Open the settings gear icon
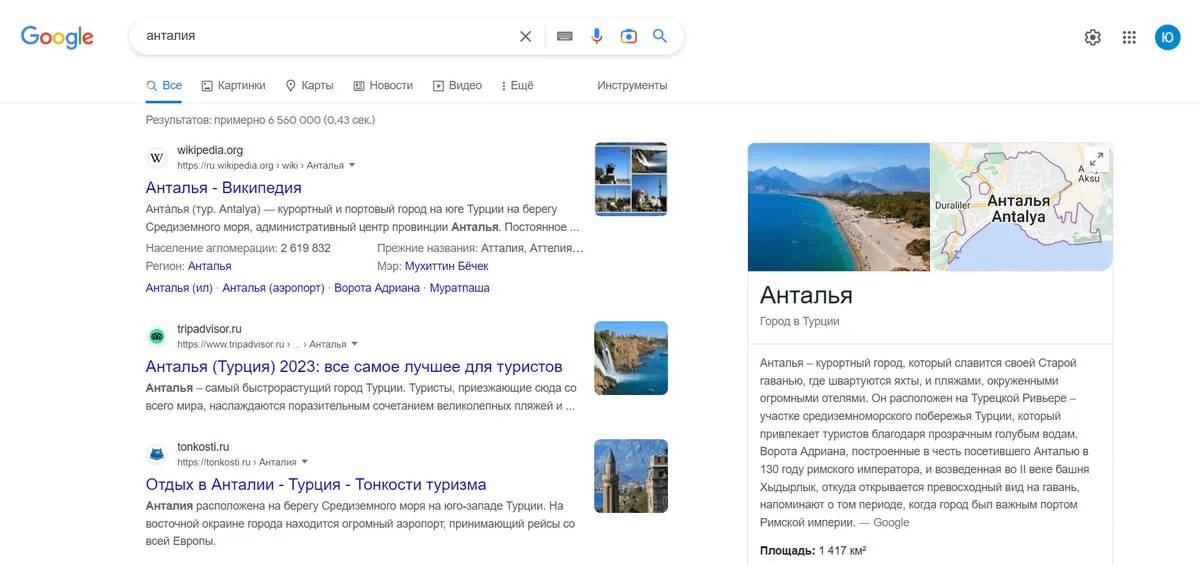Viewport: 1200px width, 565px height. (x=1093, y=37)
